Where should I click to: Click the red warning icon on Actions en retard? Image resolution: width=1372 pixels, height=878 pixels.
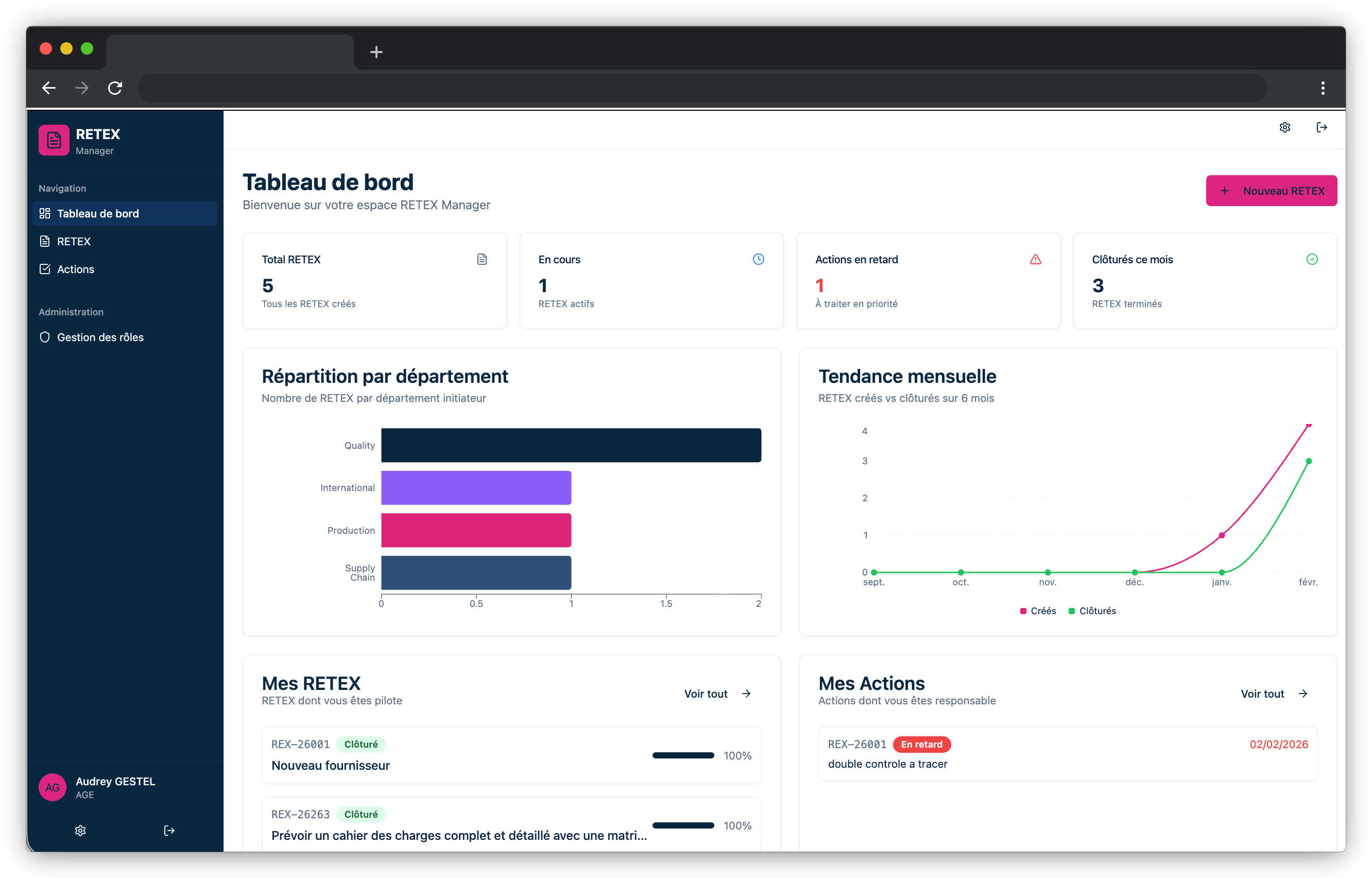(1036, 259)
